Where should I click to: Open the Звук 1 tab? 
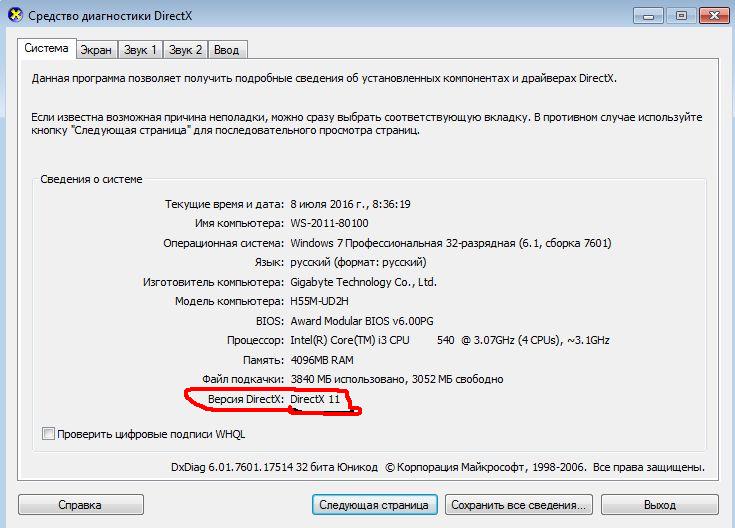pos(140,50)
